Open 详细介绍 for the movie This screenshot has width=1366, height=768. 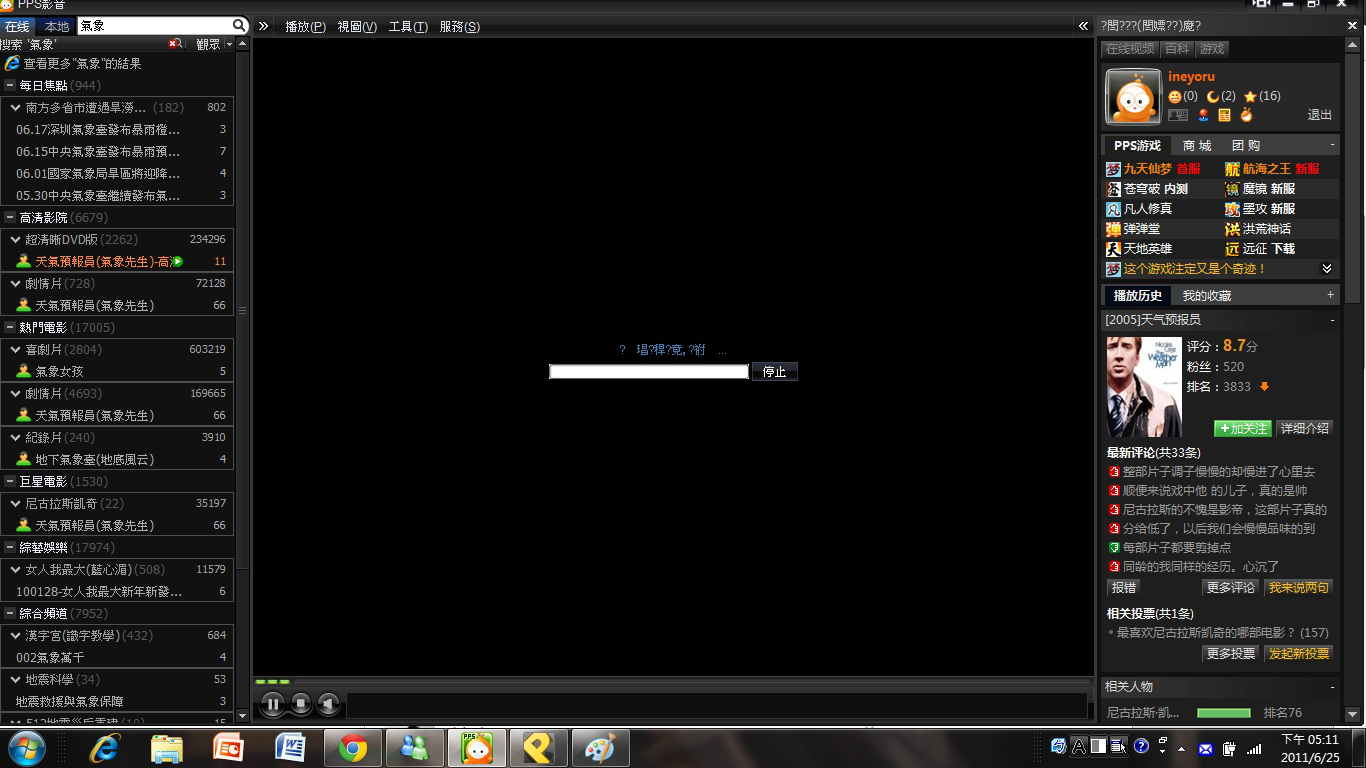click(1305, 428)
